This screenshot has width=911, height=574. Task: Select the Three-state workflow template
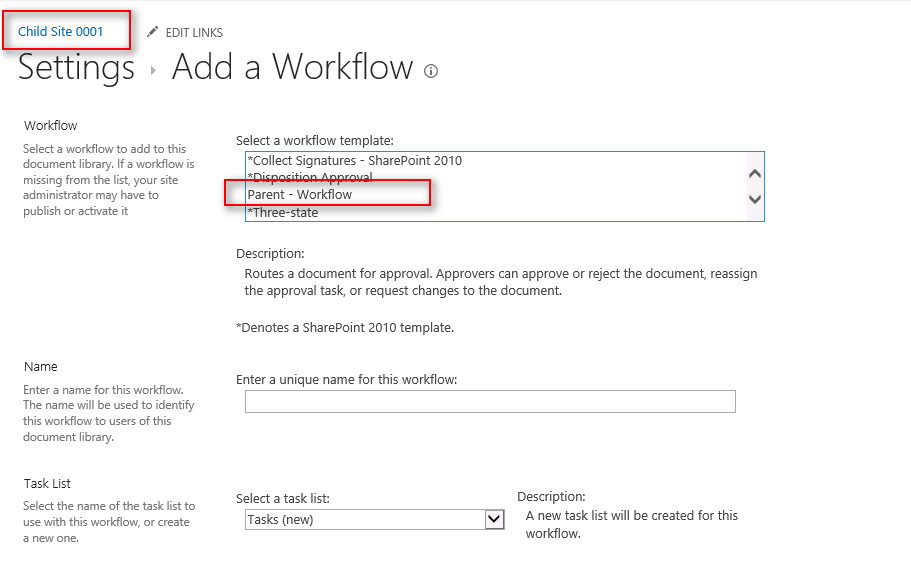tap(283, 213)
